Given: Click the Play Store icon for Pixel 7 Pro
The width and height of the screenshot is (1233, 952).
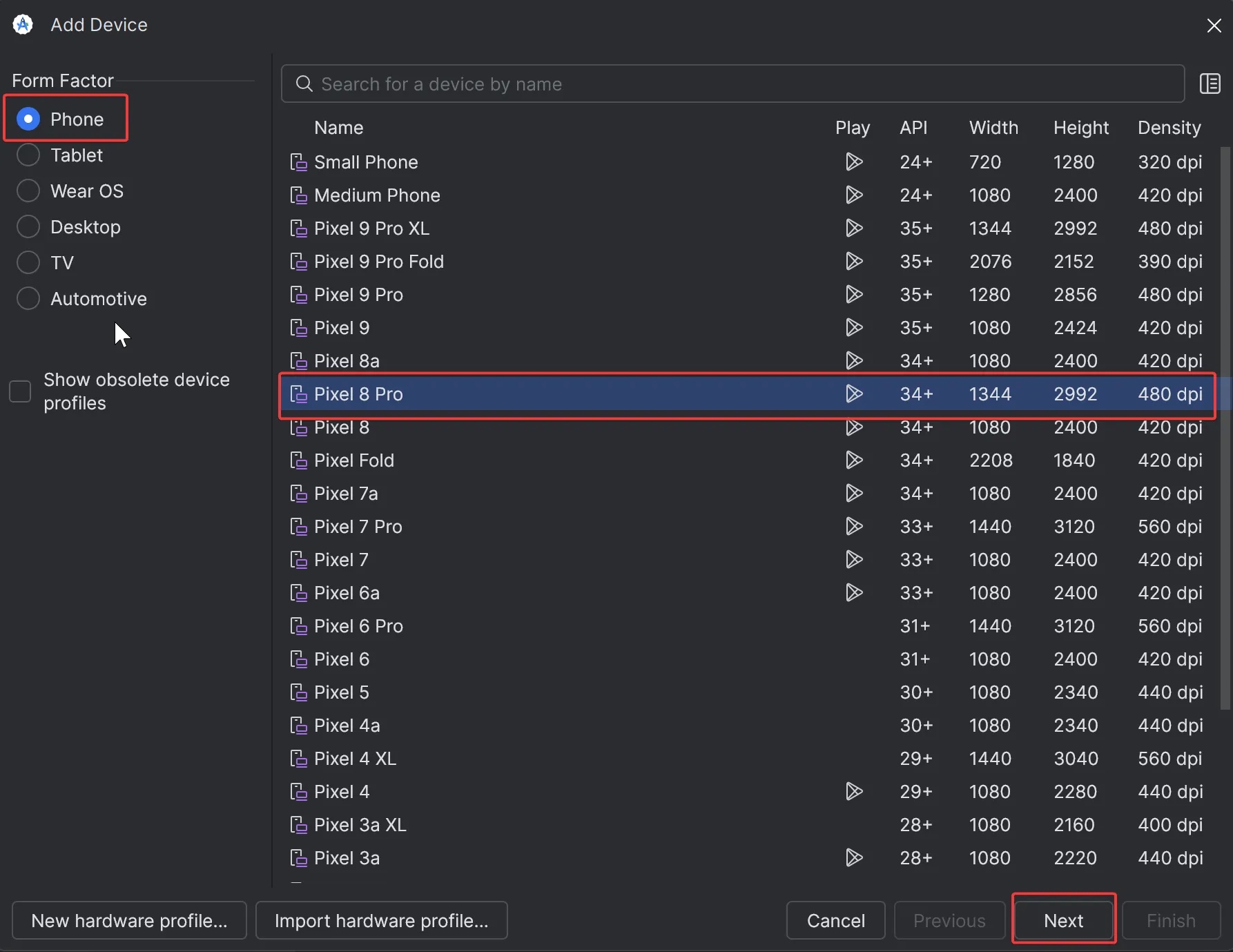Looking at the screenshot, I should point(854,527).
